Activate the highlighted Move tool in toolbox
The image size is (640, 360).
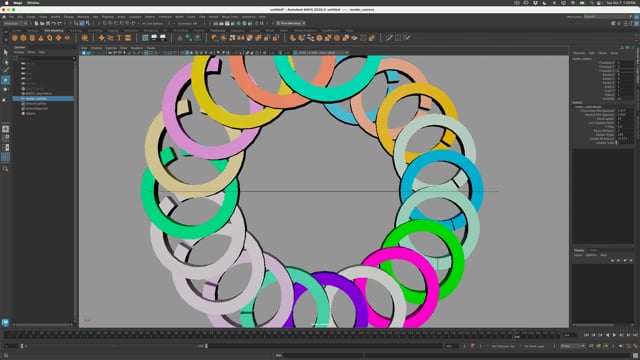pyautogui.click(x=5, y=80)
